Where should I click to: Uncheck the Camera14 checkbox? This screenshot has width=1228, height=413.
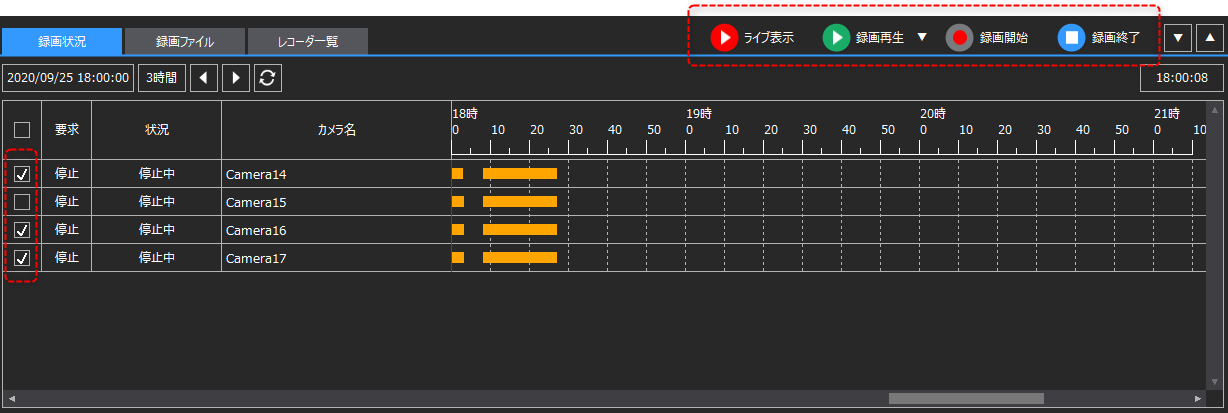[22, 174]
